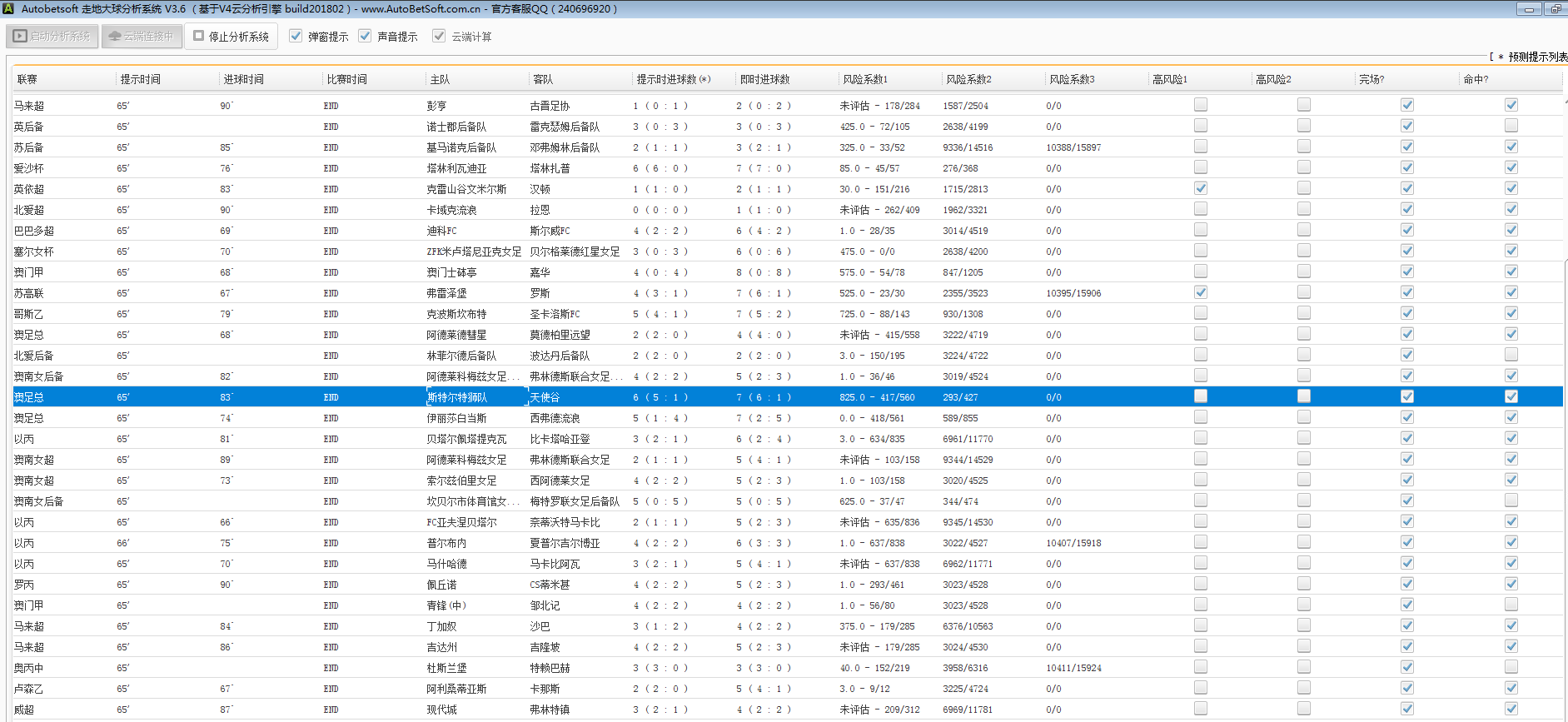
Task: Restore down the application window
Action: (1555, 9)
